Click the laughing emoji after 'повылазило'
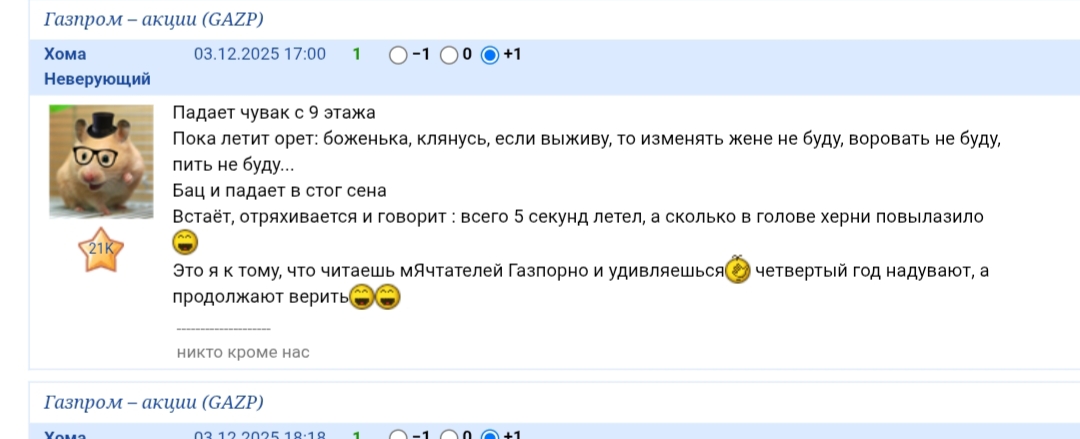The image size is (1080, 439). pos(185,243)
